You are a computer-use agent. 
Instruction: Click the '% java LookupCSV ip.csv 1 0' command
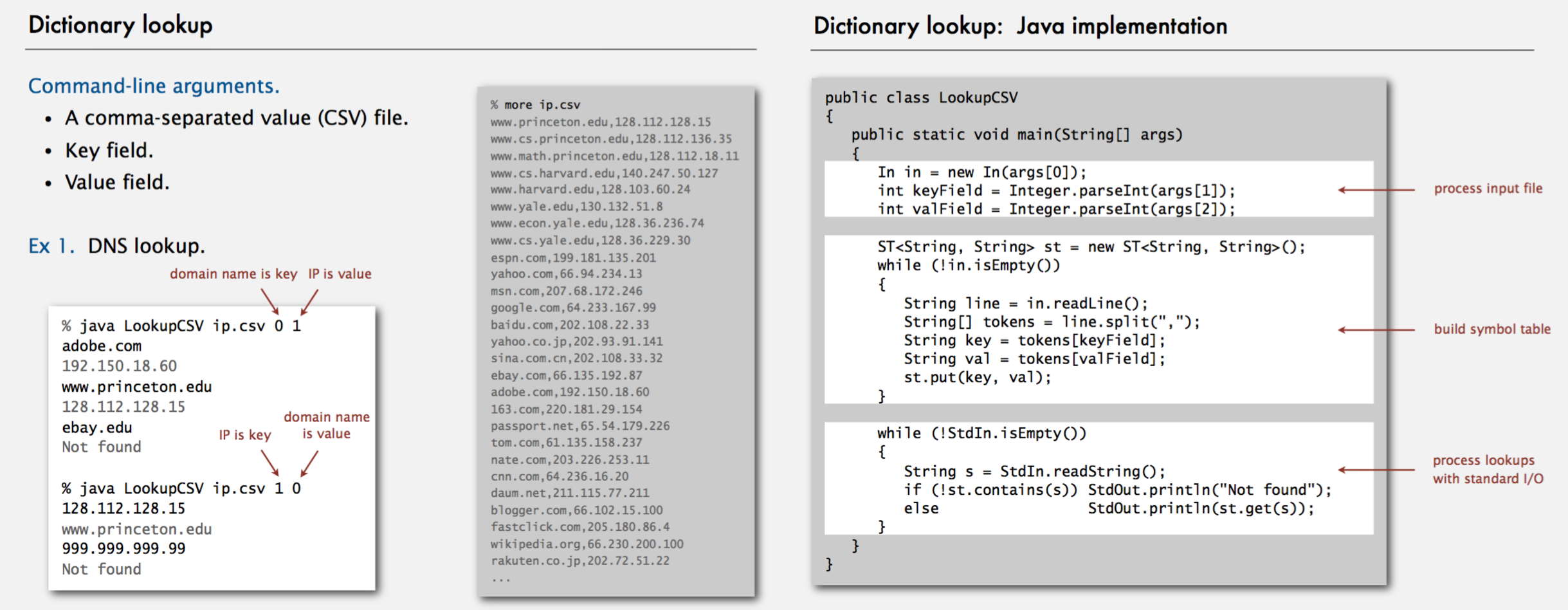[x=181, y=488]
